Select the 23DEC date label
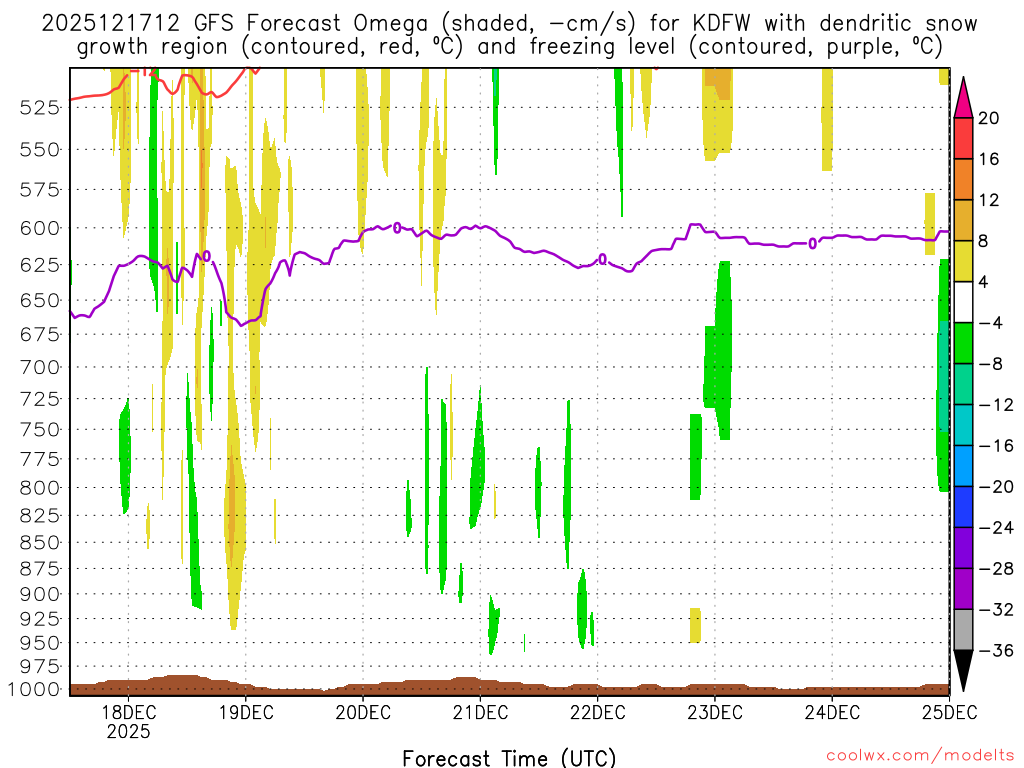1024x768 pixels. pos(714,712)
